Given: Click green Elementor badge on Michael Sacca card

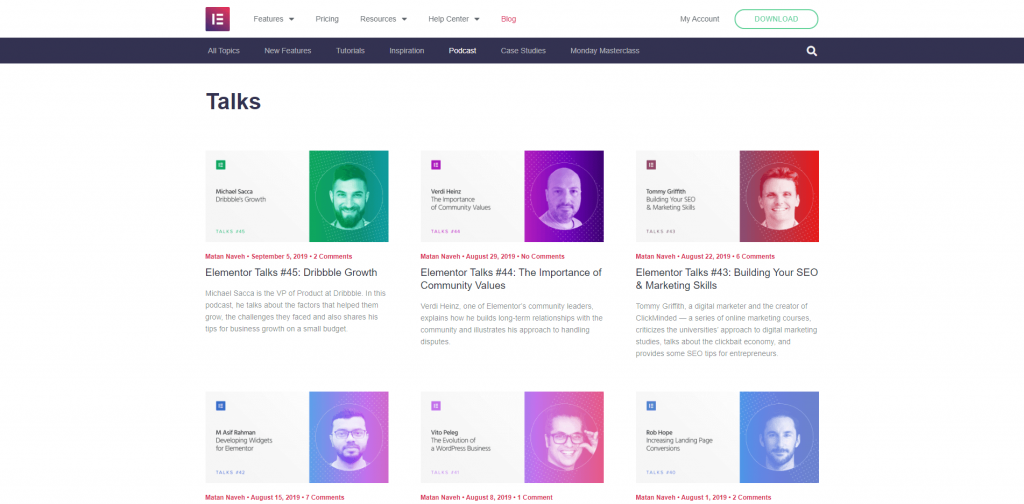Looking at the screenshot, I should click(x=221, y=165).
